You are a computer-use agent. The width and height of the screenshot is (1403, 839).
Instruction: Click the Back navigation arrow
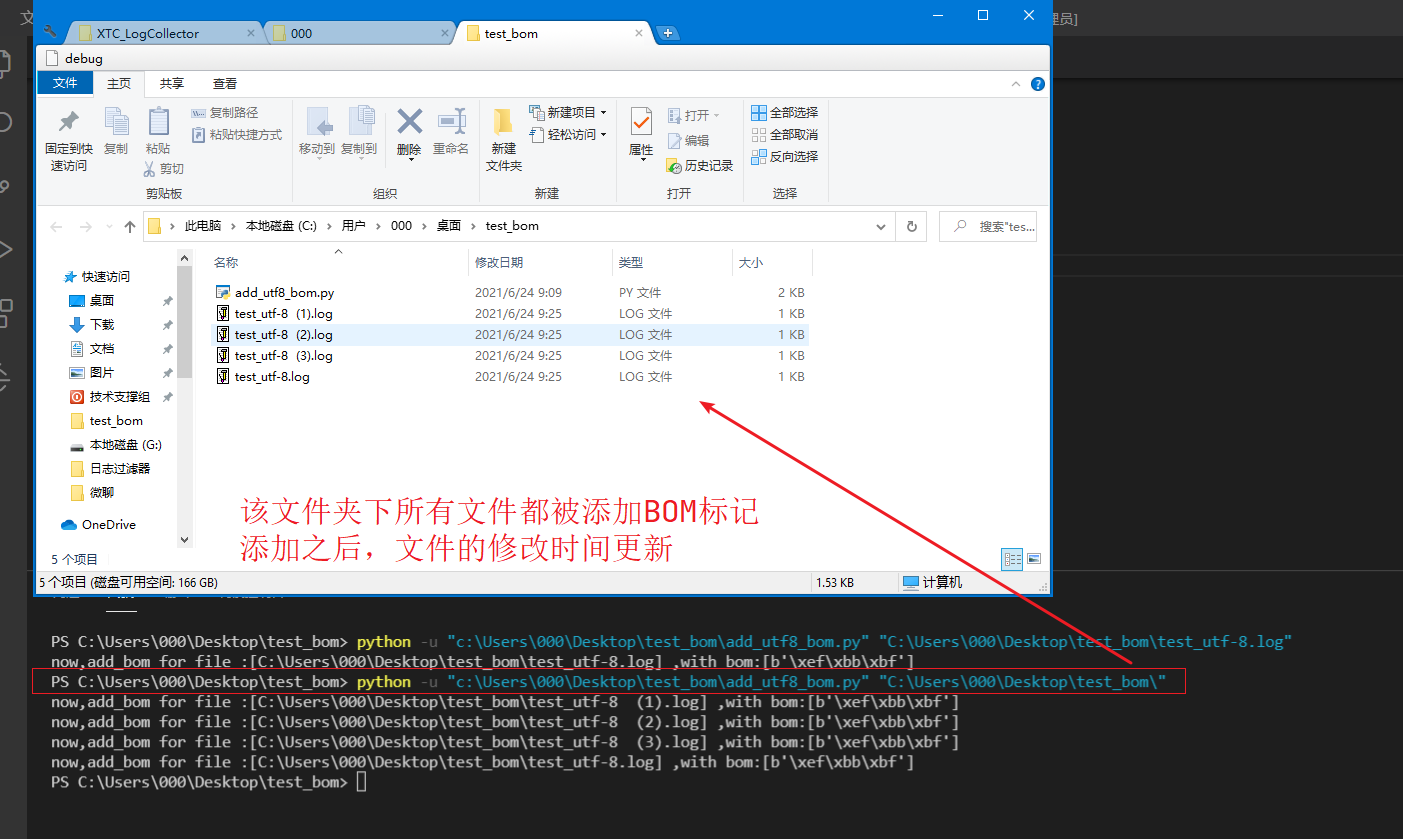pyautogui.click(x=57, y=227)
